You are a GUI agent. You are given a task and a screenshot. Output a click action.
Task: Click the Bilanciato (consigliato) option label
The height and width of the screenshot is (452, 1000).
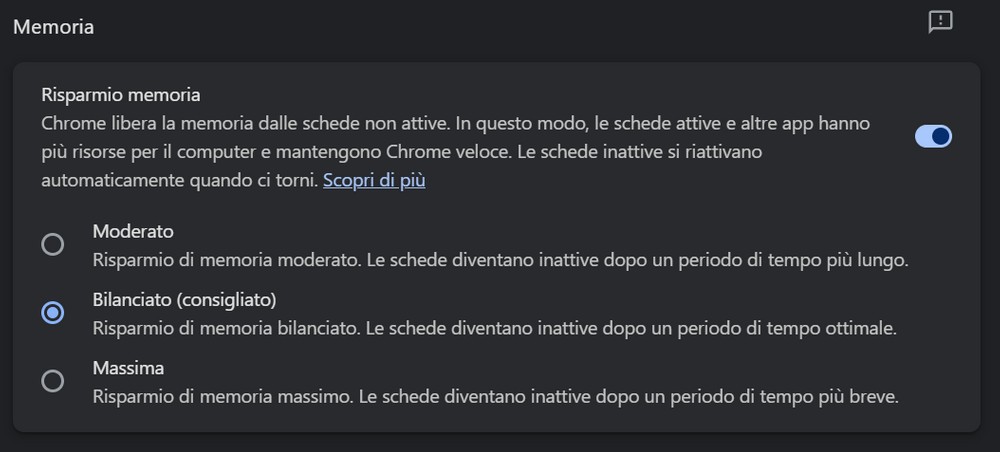tap(184, 299)
